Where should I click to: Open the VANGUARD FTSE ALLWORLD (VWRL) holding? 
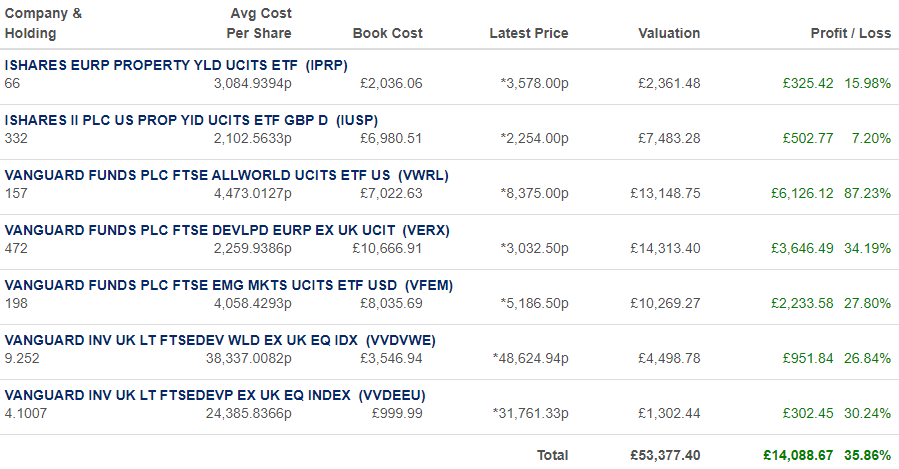tap(226, 175)
